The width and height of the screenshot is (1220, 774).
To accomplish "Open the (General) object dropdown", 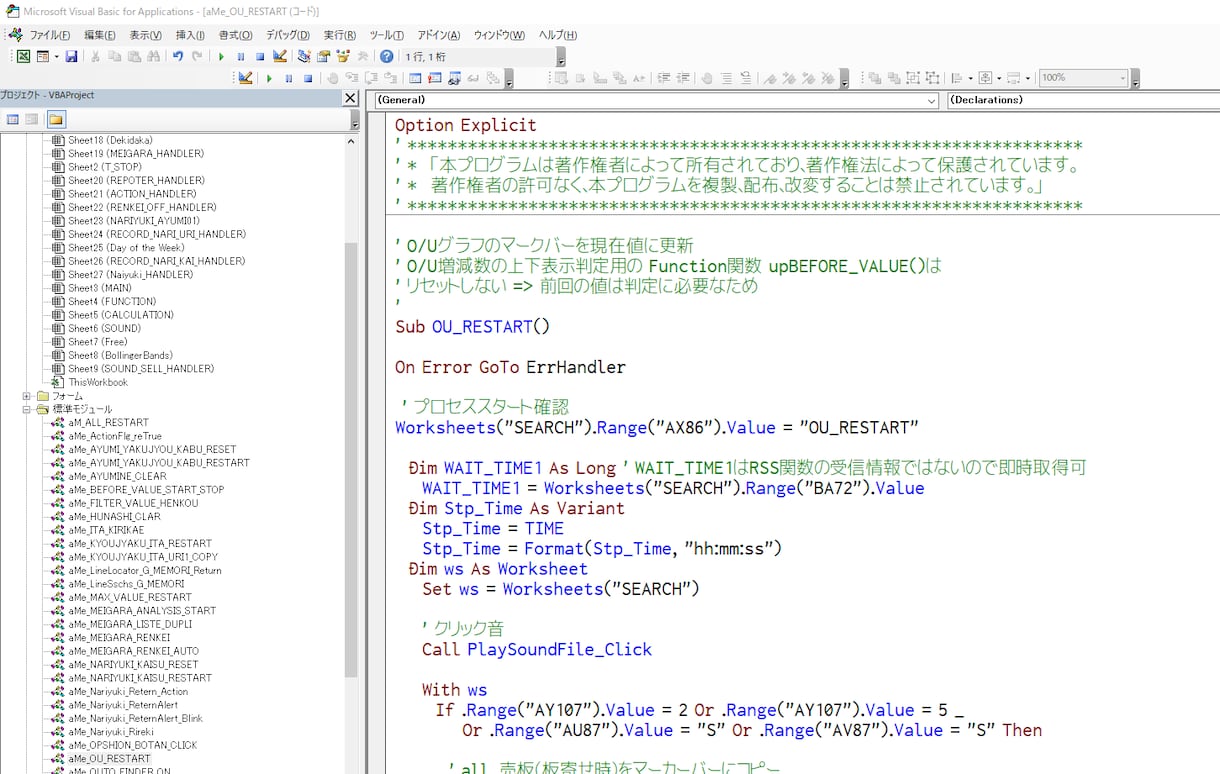I will click(x=656, y=100).
